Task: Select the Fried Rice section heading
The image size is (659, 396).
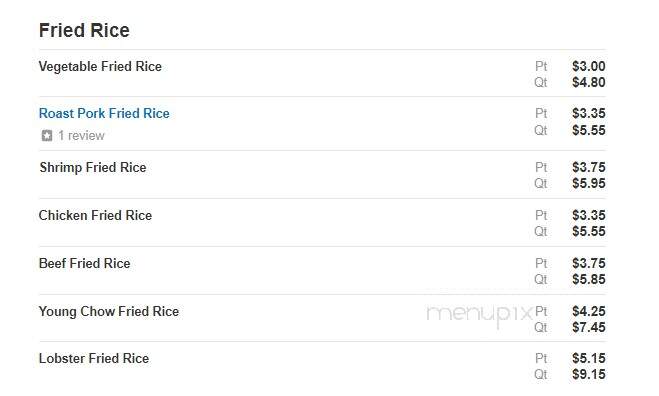Action: 84,30
